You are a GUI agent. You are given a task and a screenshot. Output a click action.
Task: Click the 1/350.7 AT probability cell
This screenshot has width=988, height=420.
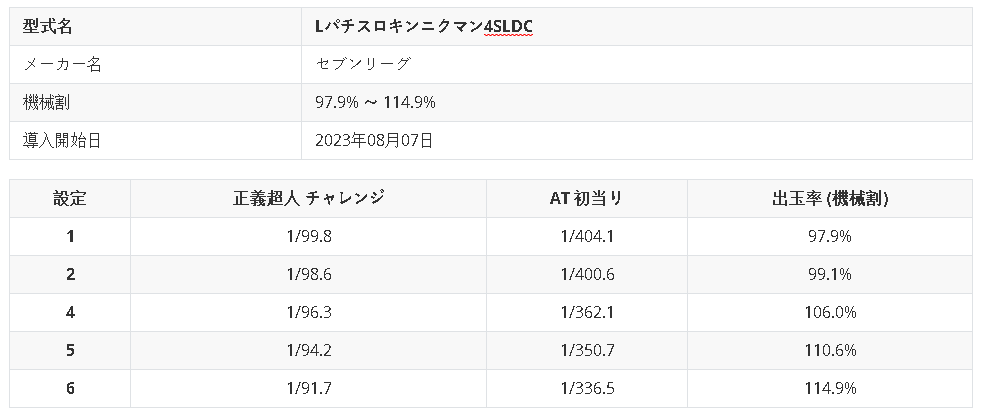tap(587, 350)
